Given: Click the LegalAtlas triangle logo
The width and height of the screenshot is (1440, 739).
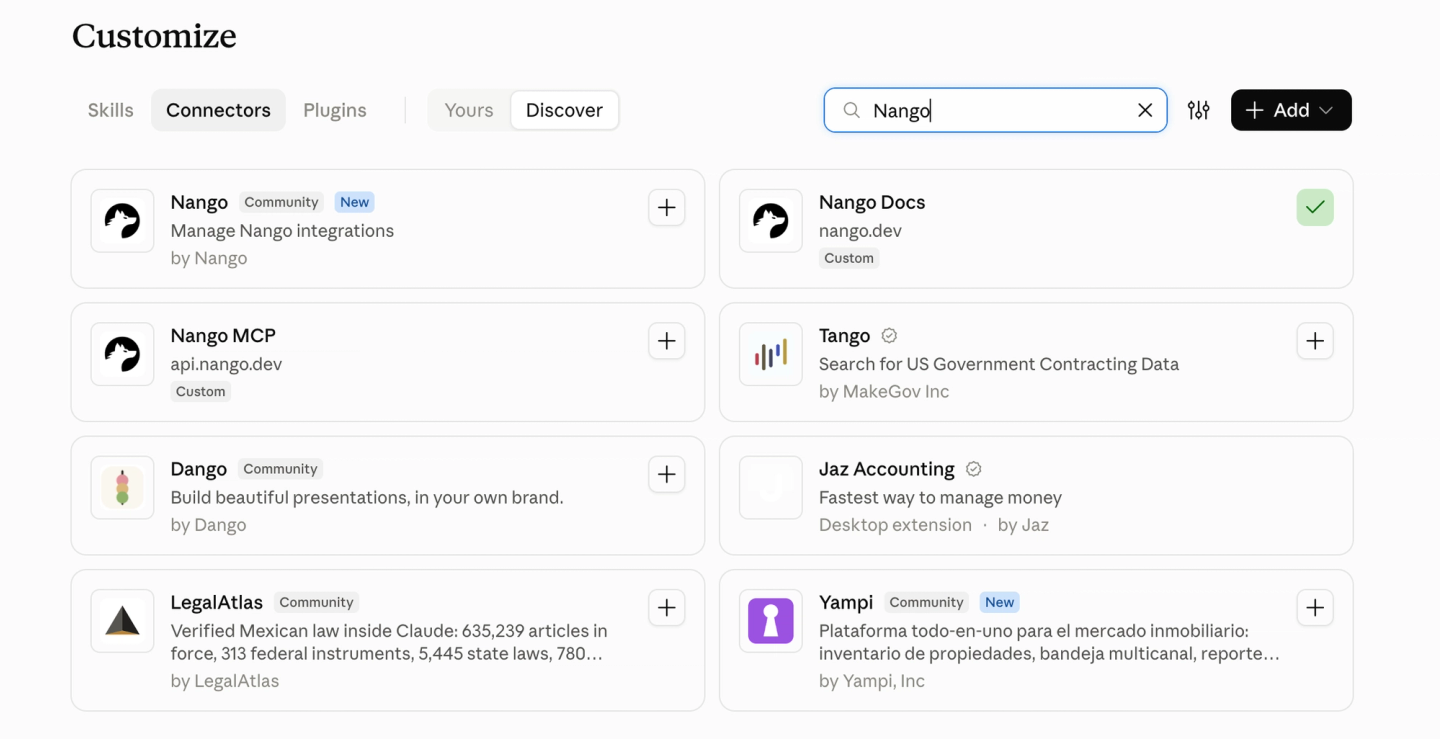Looking at the screenshot, I should [122, 621].
